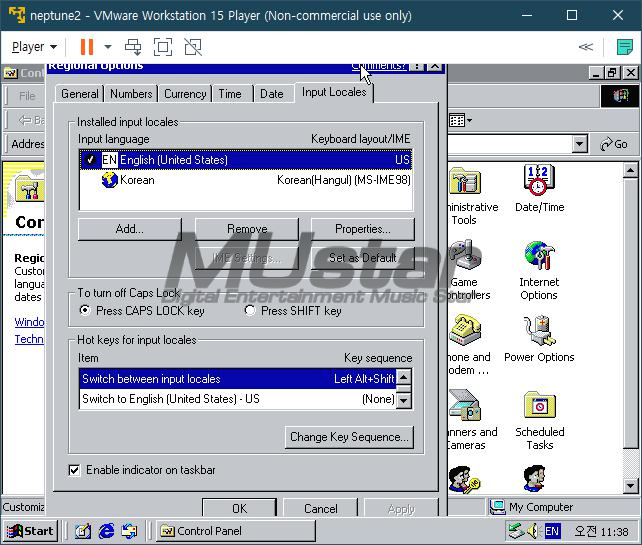This screenshot has width=642, height=545.
Task: Enter full screen mode in VMware
Action: (x=163, y=47)
